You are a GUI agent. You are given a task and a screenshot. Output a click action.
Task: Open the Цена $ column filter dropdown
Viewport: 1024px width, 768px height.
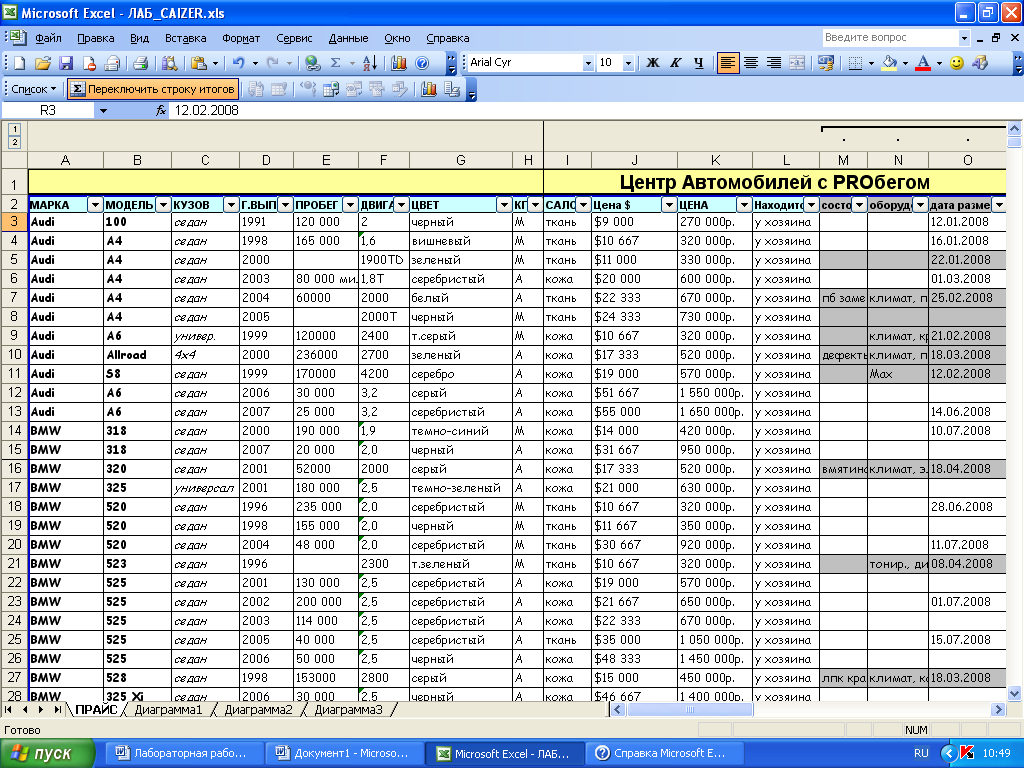point(669,205)
